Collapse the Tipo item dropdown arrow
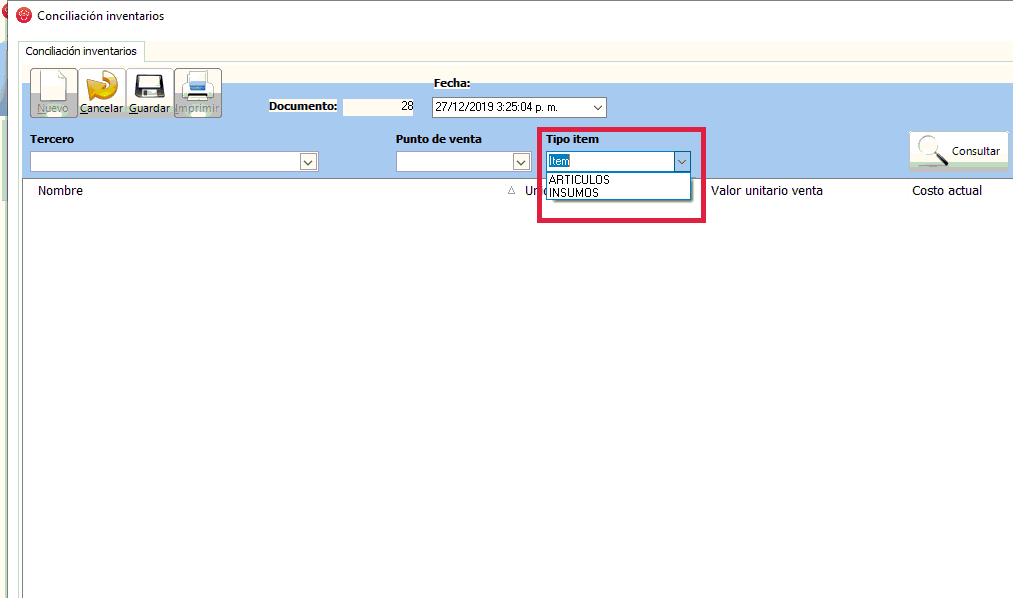1013x598 pixels. click(x=681, y=161)
